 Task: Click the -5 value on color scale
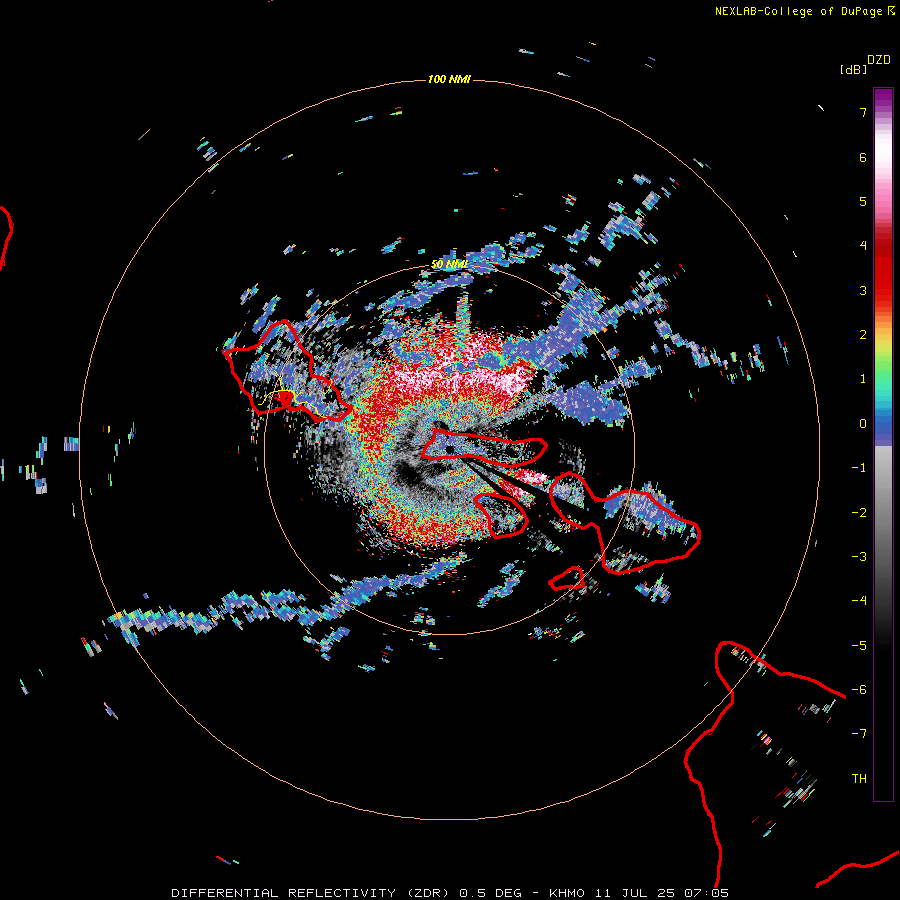pos(859,646)
